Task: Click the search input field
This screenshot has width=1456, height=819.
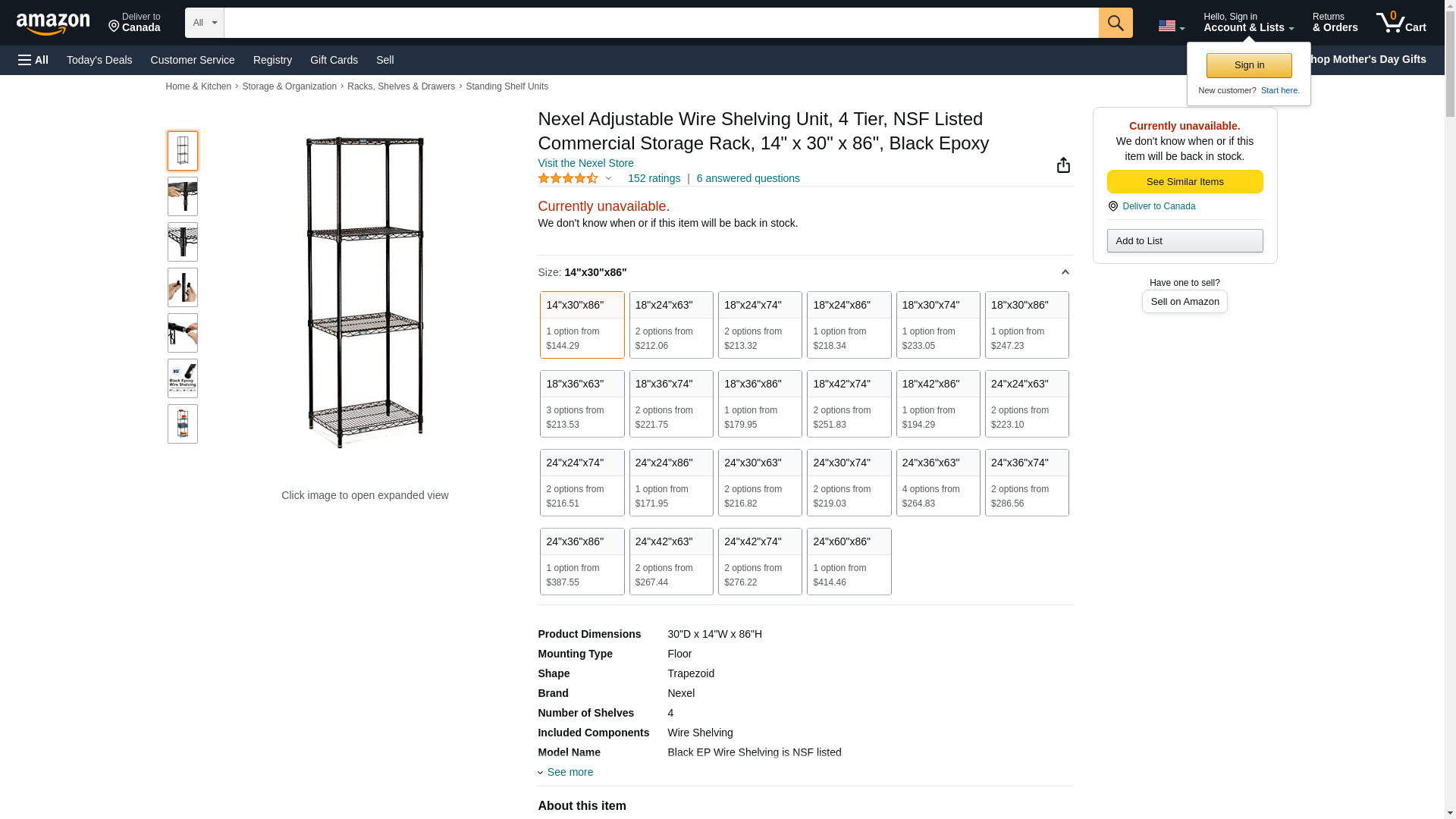Action: coord(661,23)
